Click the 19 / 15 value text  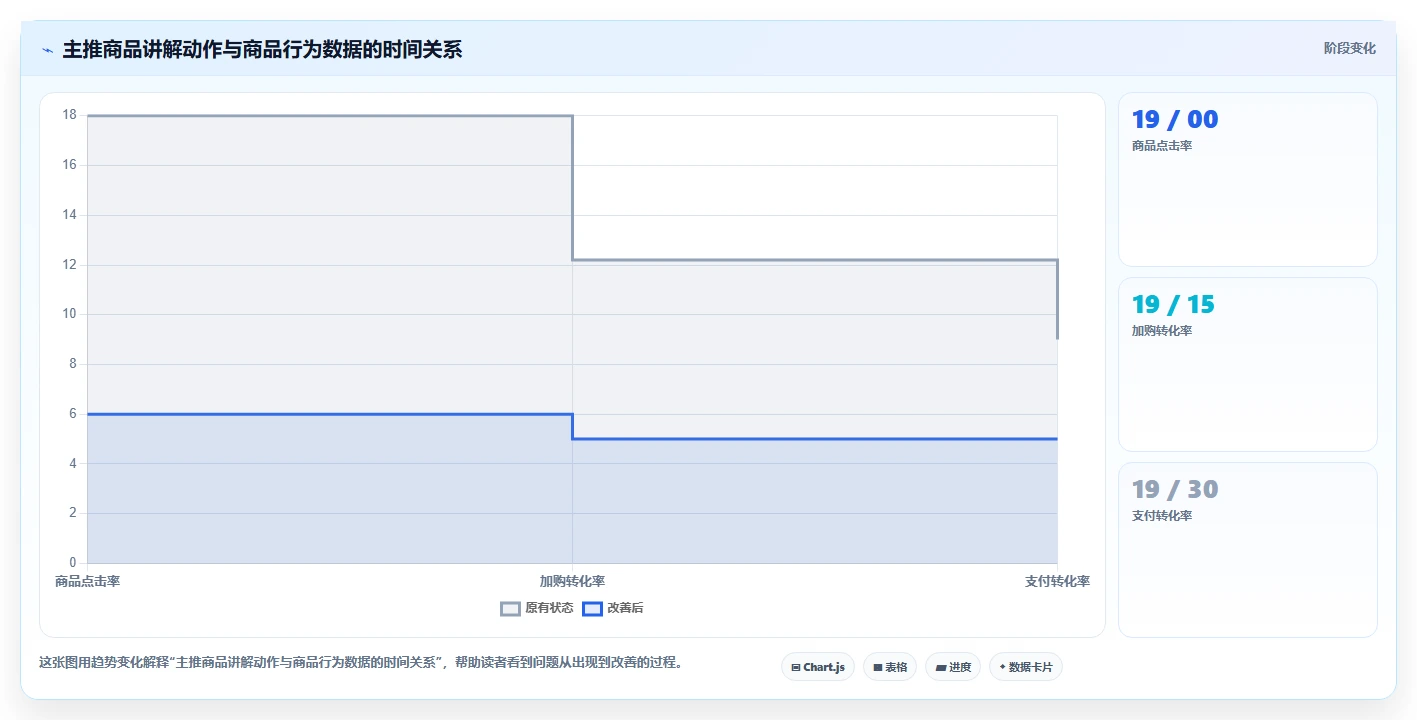click(x=1174, y=305)
